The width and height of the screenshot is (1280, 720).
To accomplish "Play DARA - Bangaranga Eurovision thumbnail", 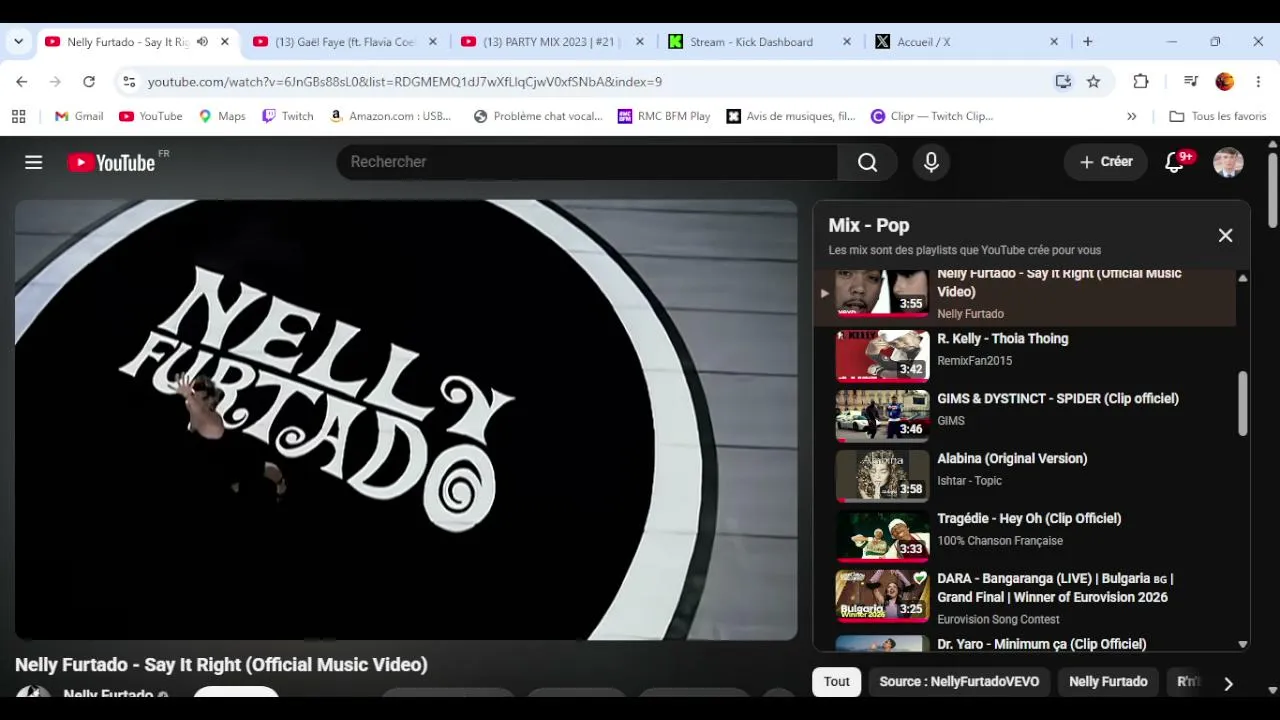I will tap(882, 595).
